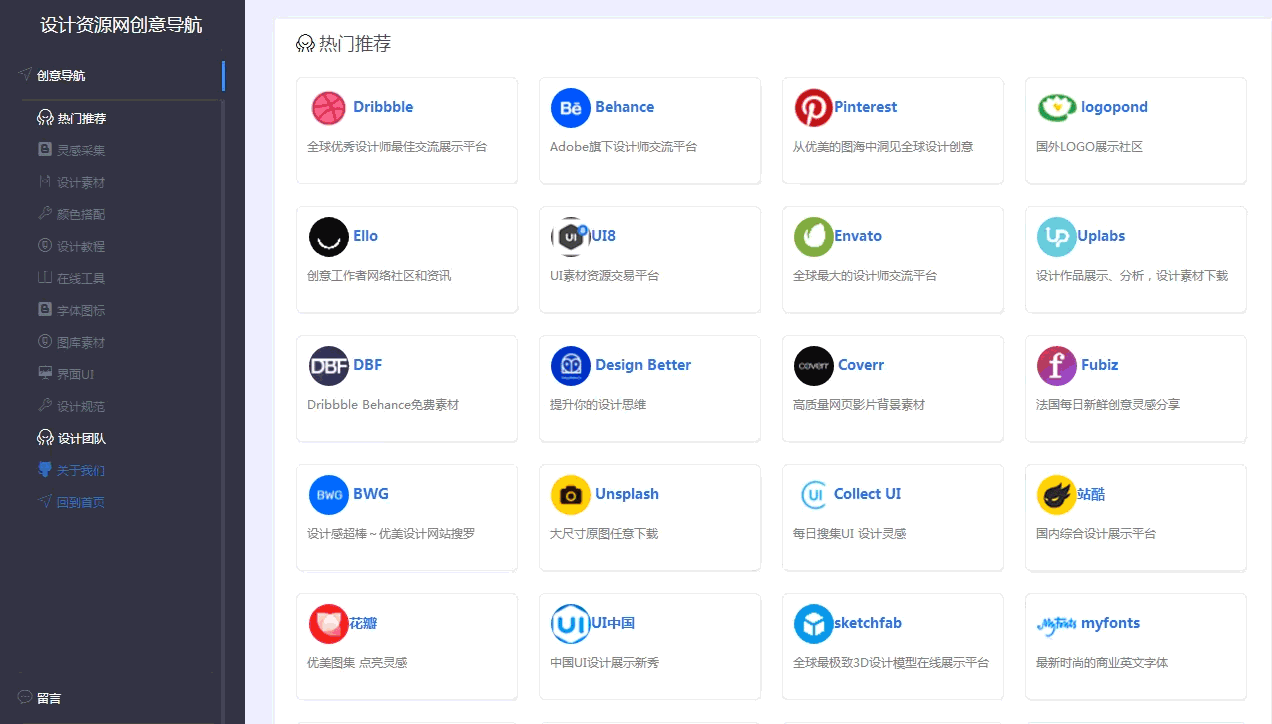Open the Unsplash title link
The width and height of the screenshot is (1272, 724).
click(x=627, y=494)
